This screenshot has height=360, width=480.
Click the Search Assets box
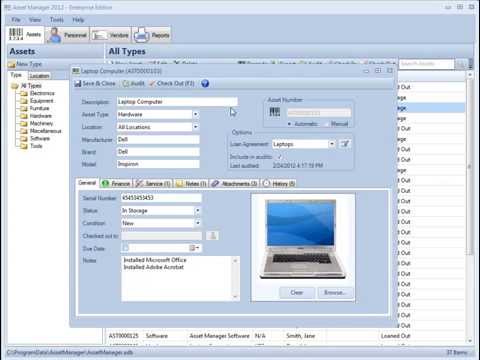point(427,64)
